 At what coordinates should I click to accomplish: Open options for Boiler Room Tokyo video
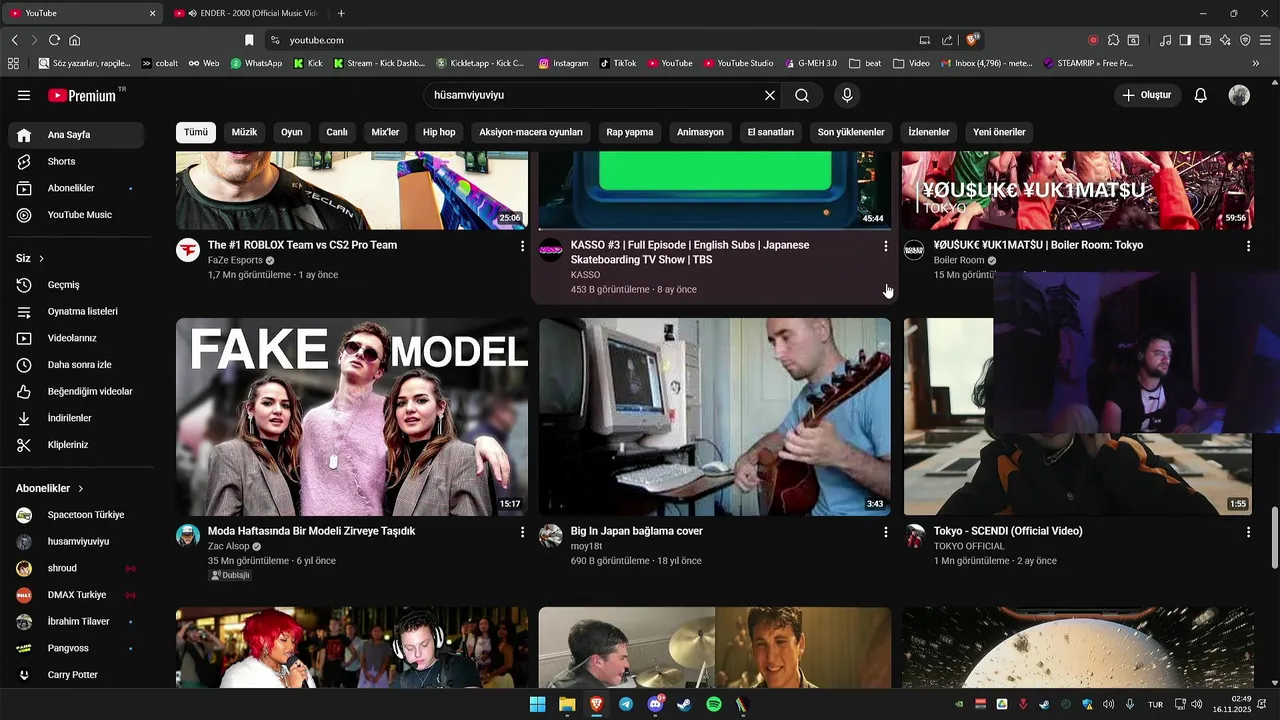click(x=1248, y=246)
